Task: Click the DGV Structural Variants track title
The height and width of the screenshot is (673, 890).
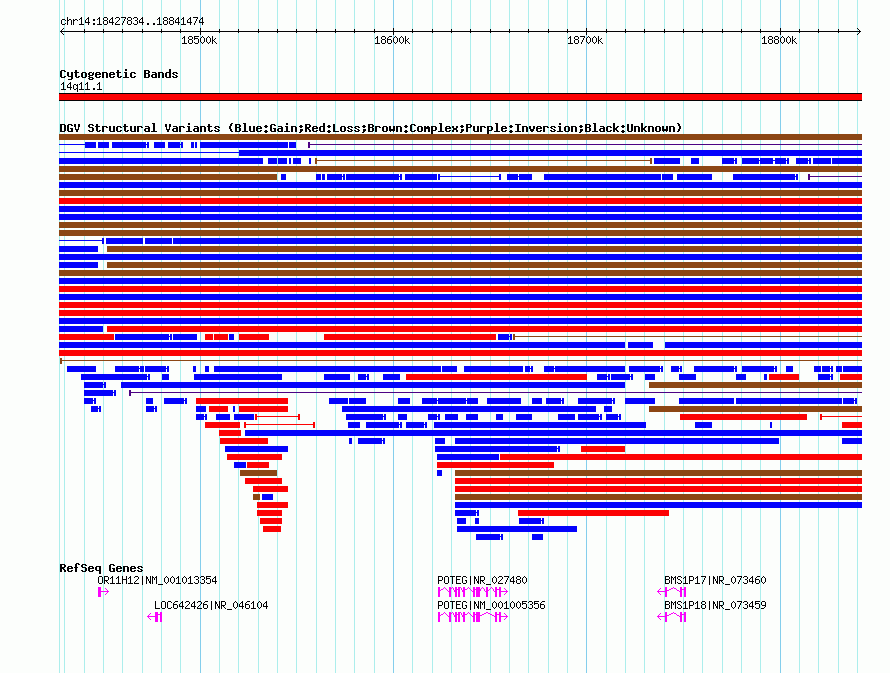Action: (x=371, y=128)
